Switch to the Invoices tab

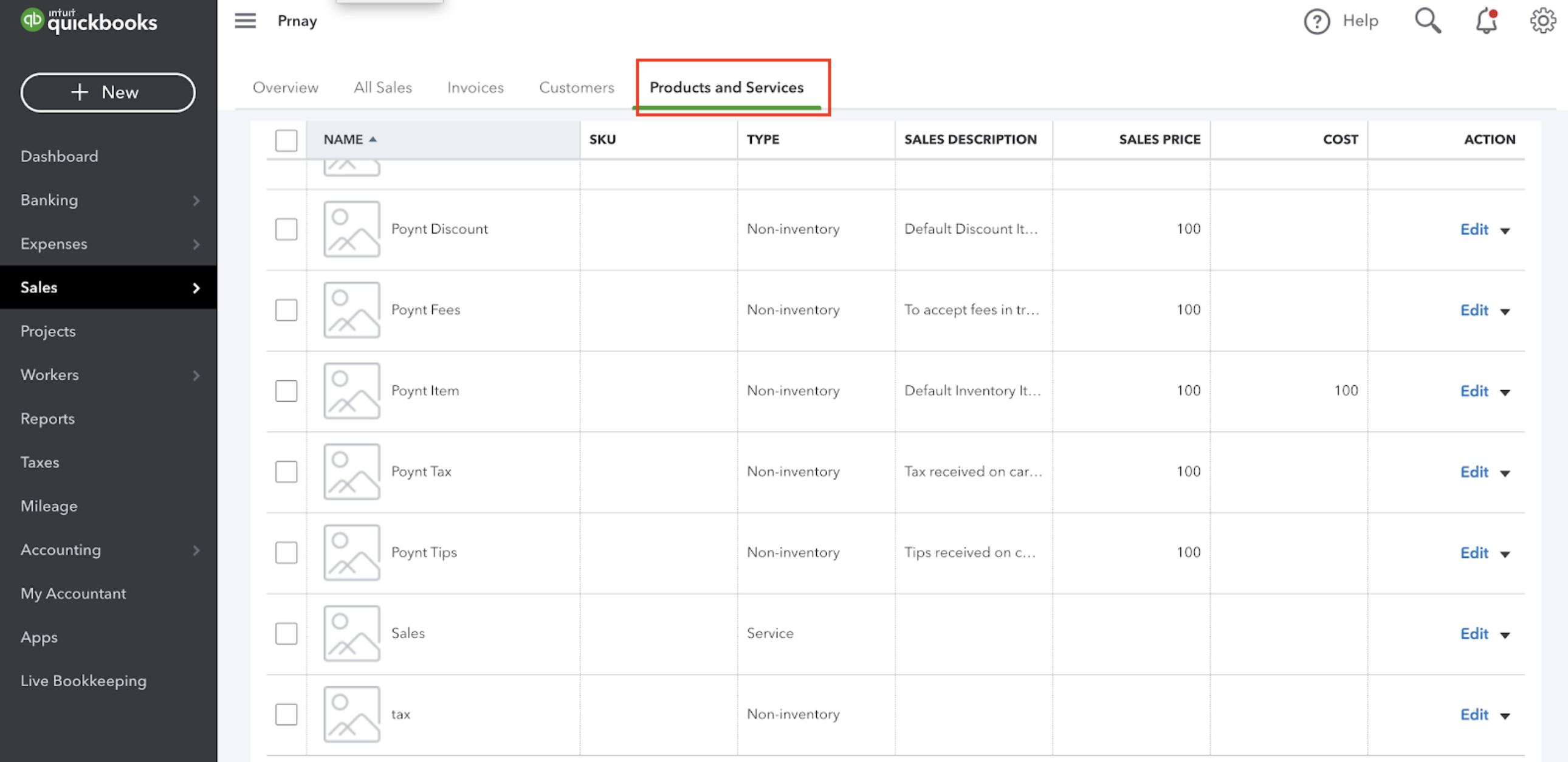click(475, 87)
